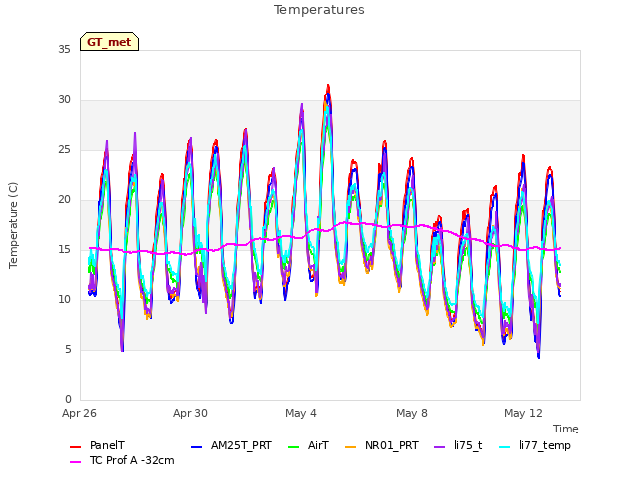Click the green AirT legend swatch
The image size is (640, 480).
click(294, 447)
